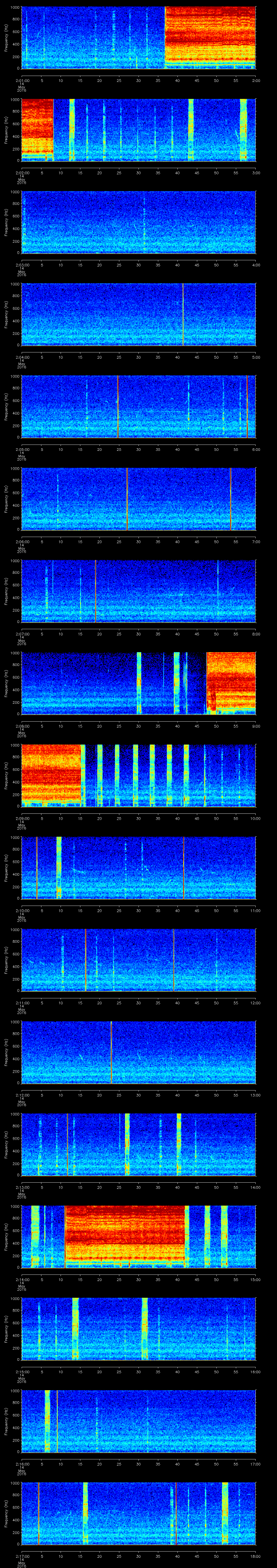Select the spectrogram panel starting at 2:16:00
Viewport: 277px width, 1568px height.
pyautogui.click(x=138, y=1421)
